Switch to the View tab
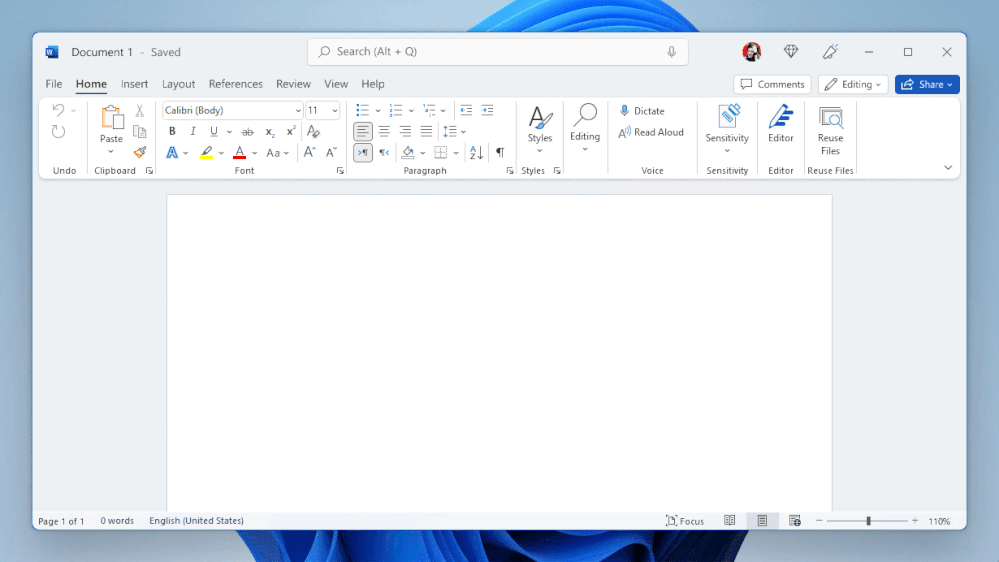The image size is (999, 562). pyautogui.click(x=336, y=84)
